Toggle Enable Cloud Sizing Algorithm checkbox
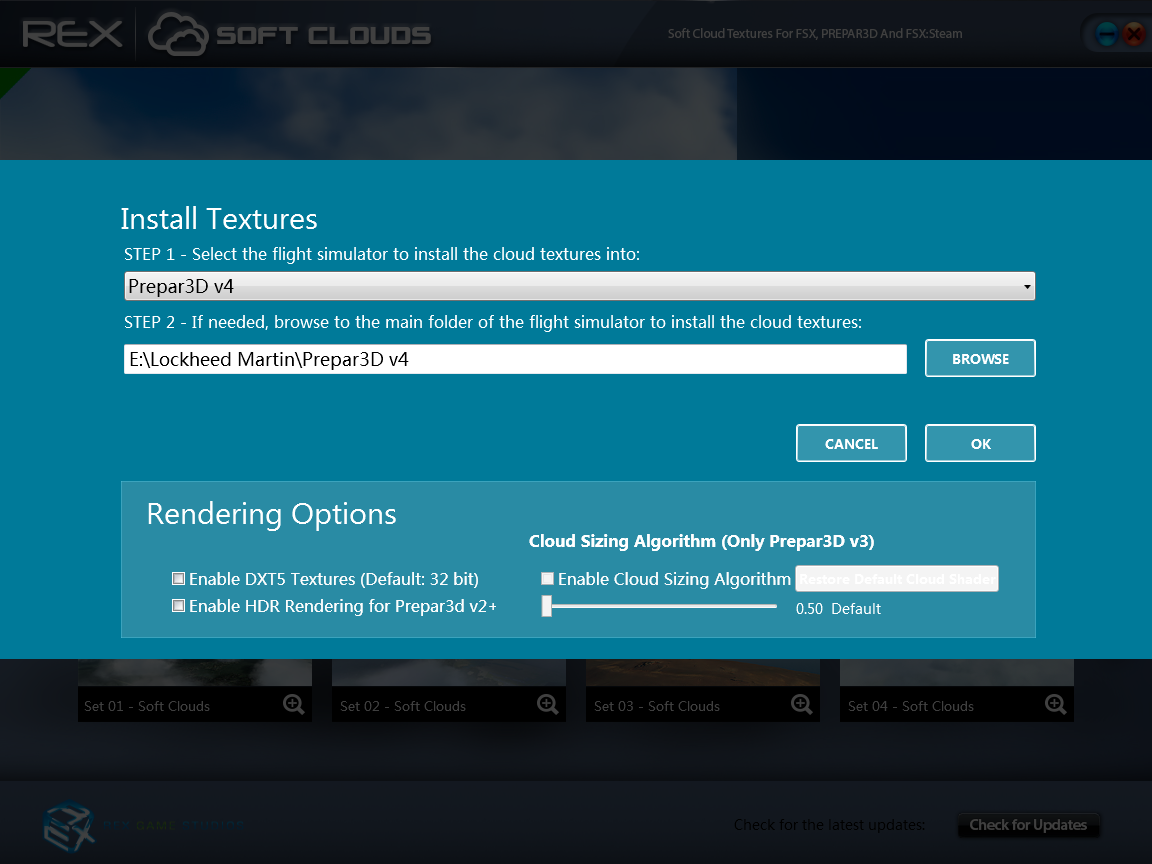1152x864 pixels. [x=547, y=579]
